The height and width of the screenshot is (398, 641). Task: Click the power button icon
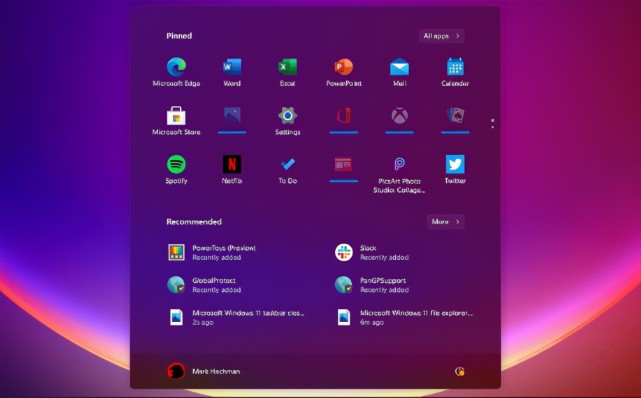pos(459,371)
